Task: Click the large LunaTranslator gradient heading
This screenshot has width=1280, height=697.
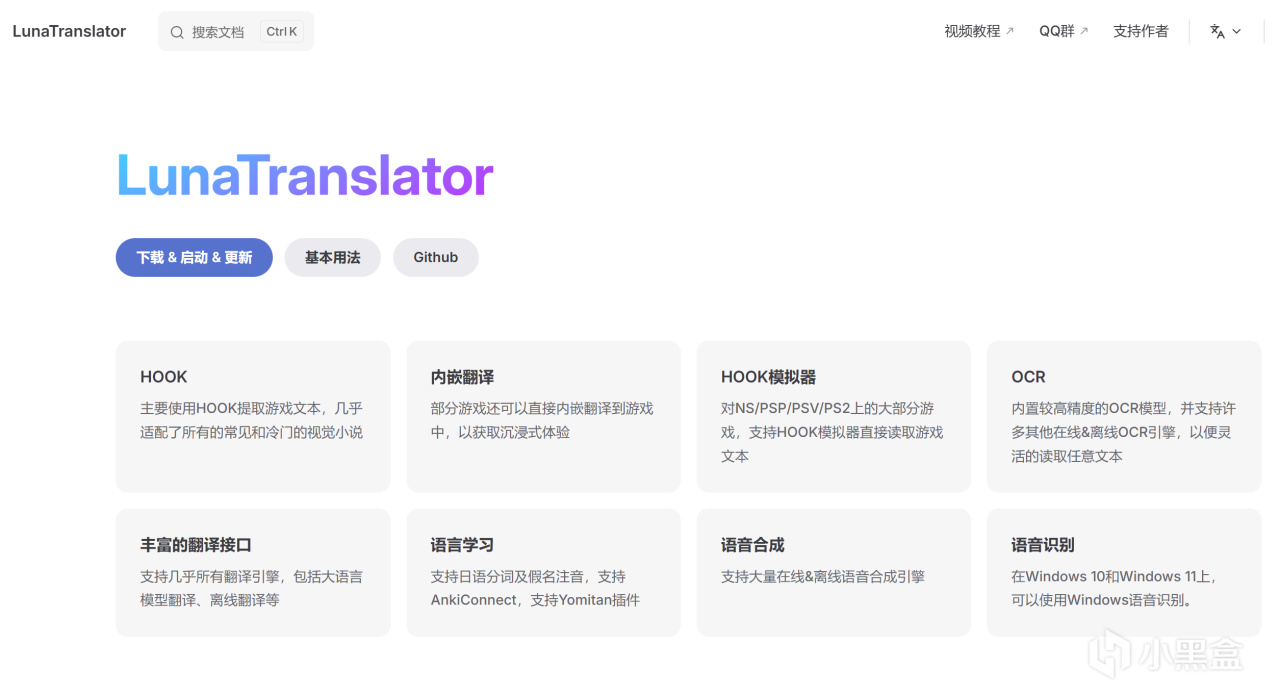Action: 305,176
